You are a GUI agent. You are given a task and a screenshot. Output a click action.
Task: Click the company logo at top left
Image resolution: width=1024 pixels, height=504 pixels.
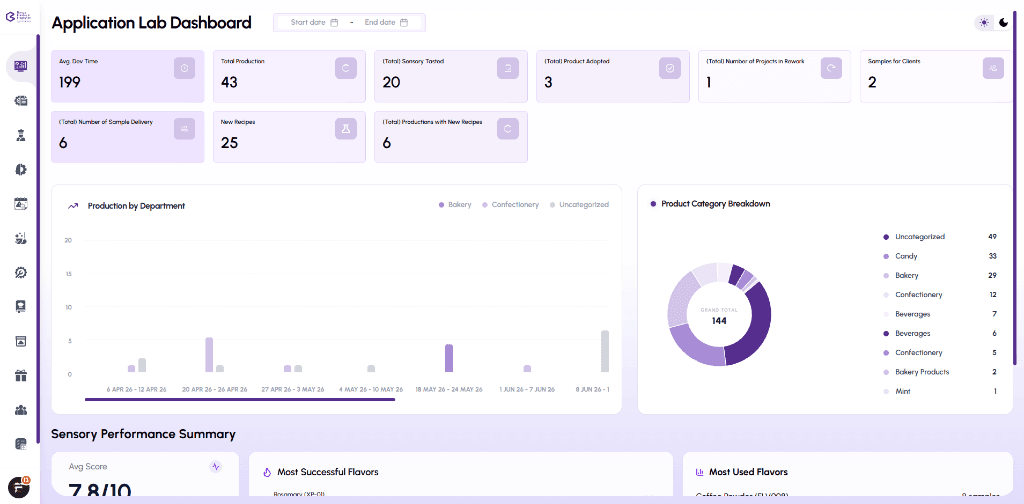point(20,16)
